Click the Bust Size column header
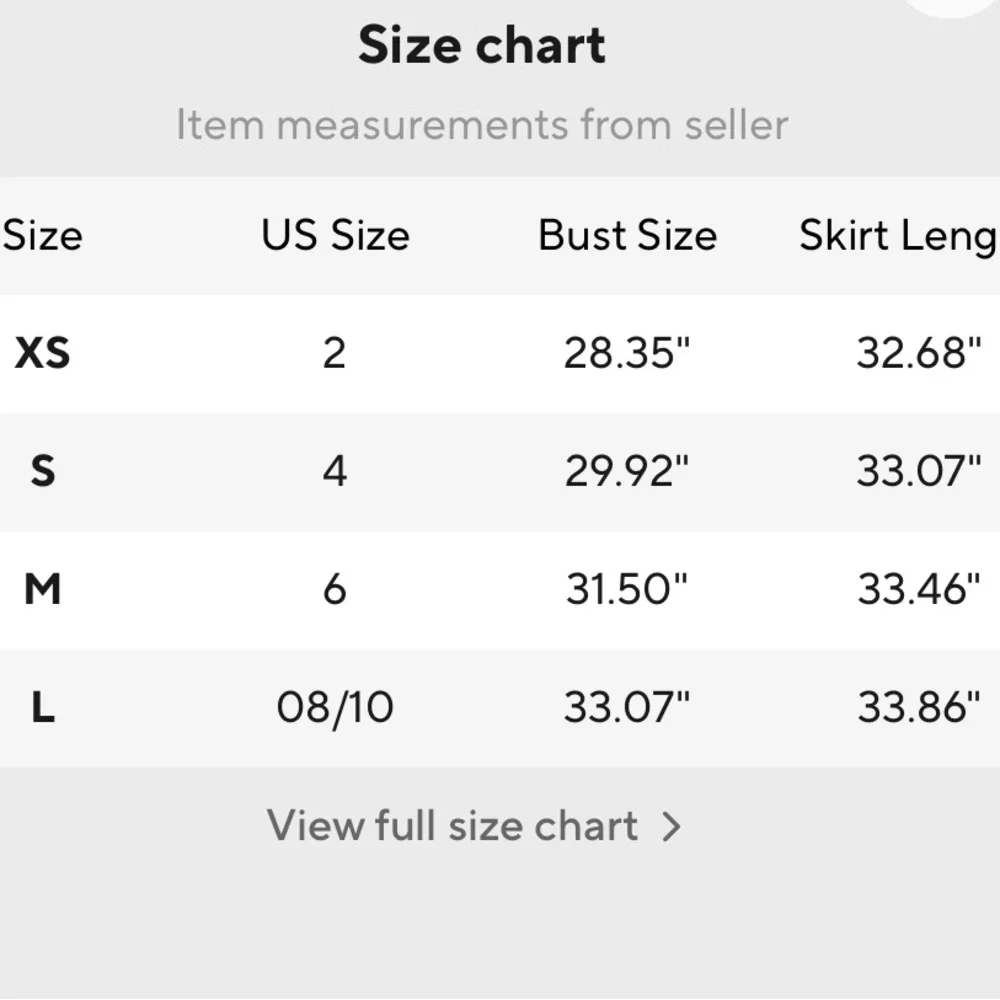The image size is (1000, 1000). [x=627, y=236]
